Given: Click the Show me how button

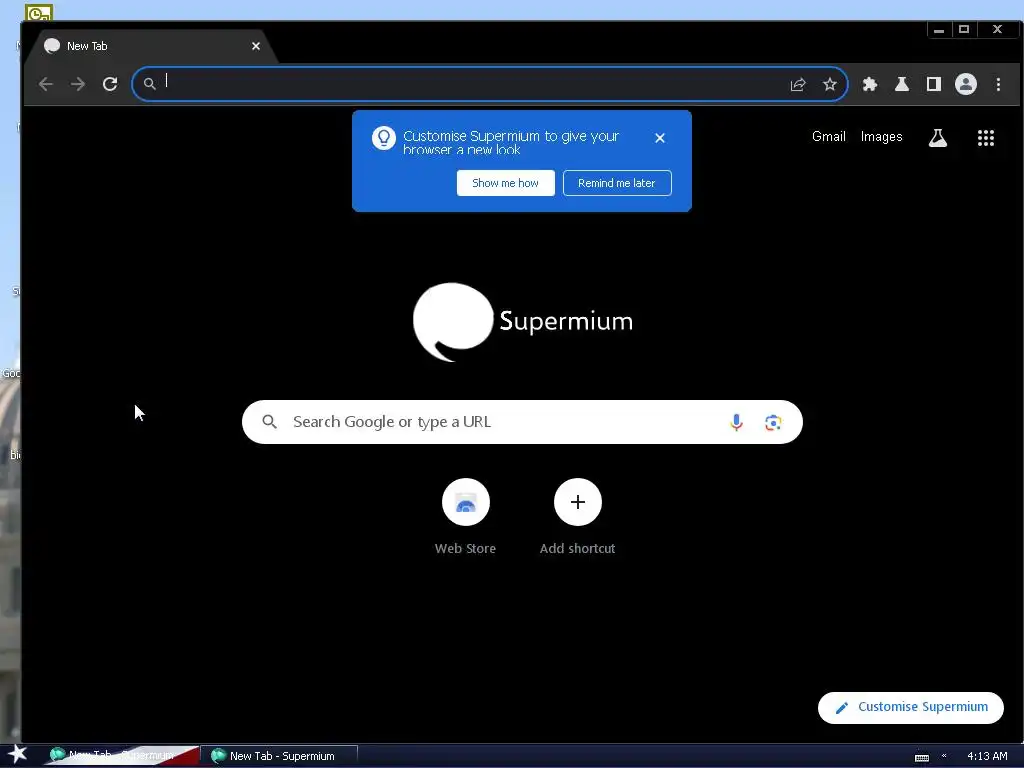Looking at the screenshot, I should [505, 183].
